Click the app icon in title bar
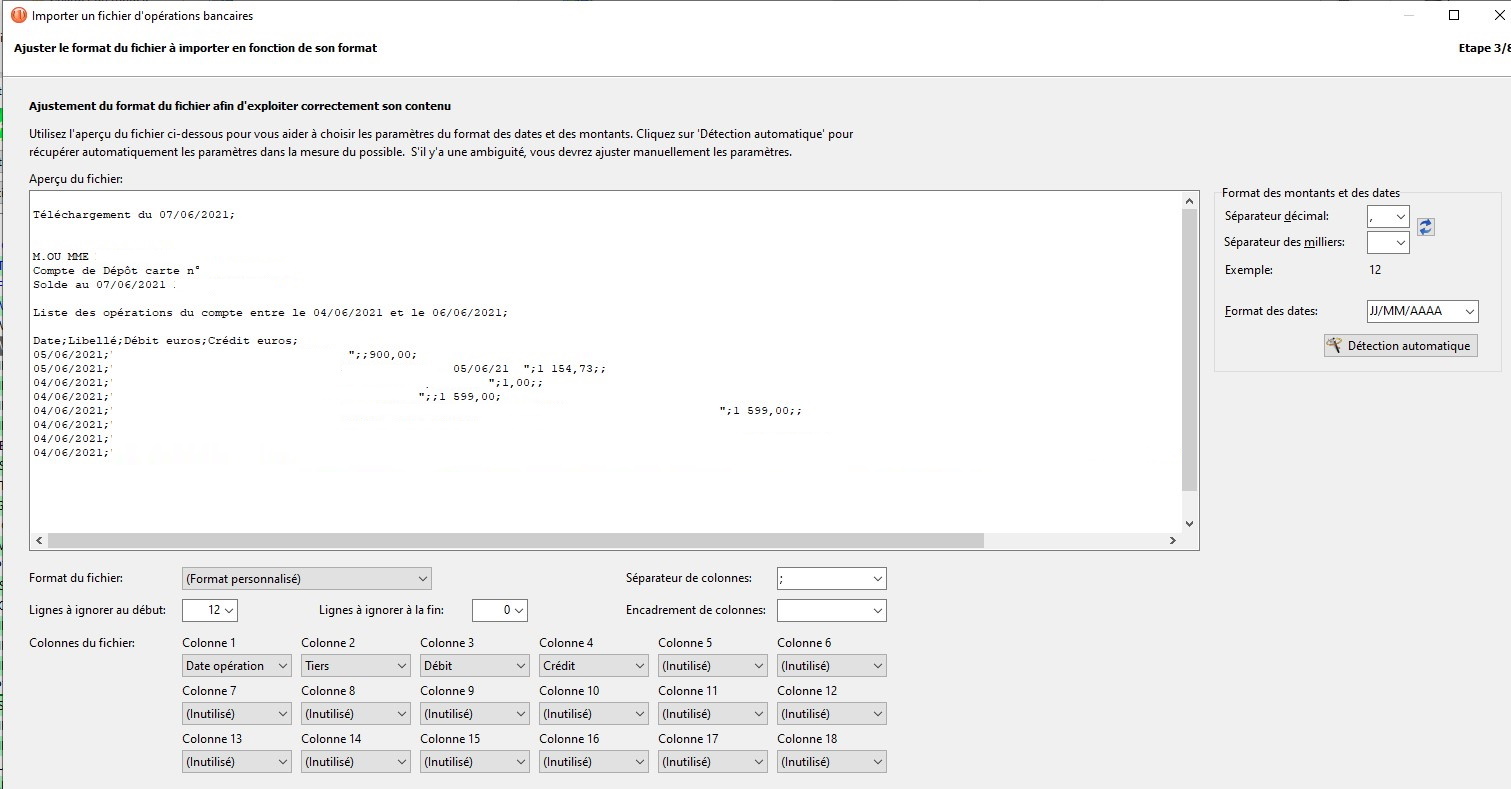 pyautogui.click(x=19, y=16)
